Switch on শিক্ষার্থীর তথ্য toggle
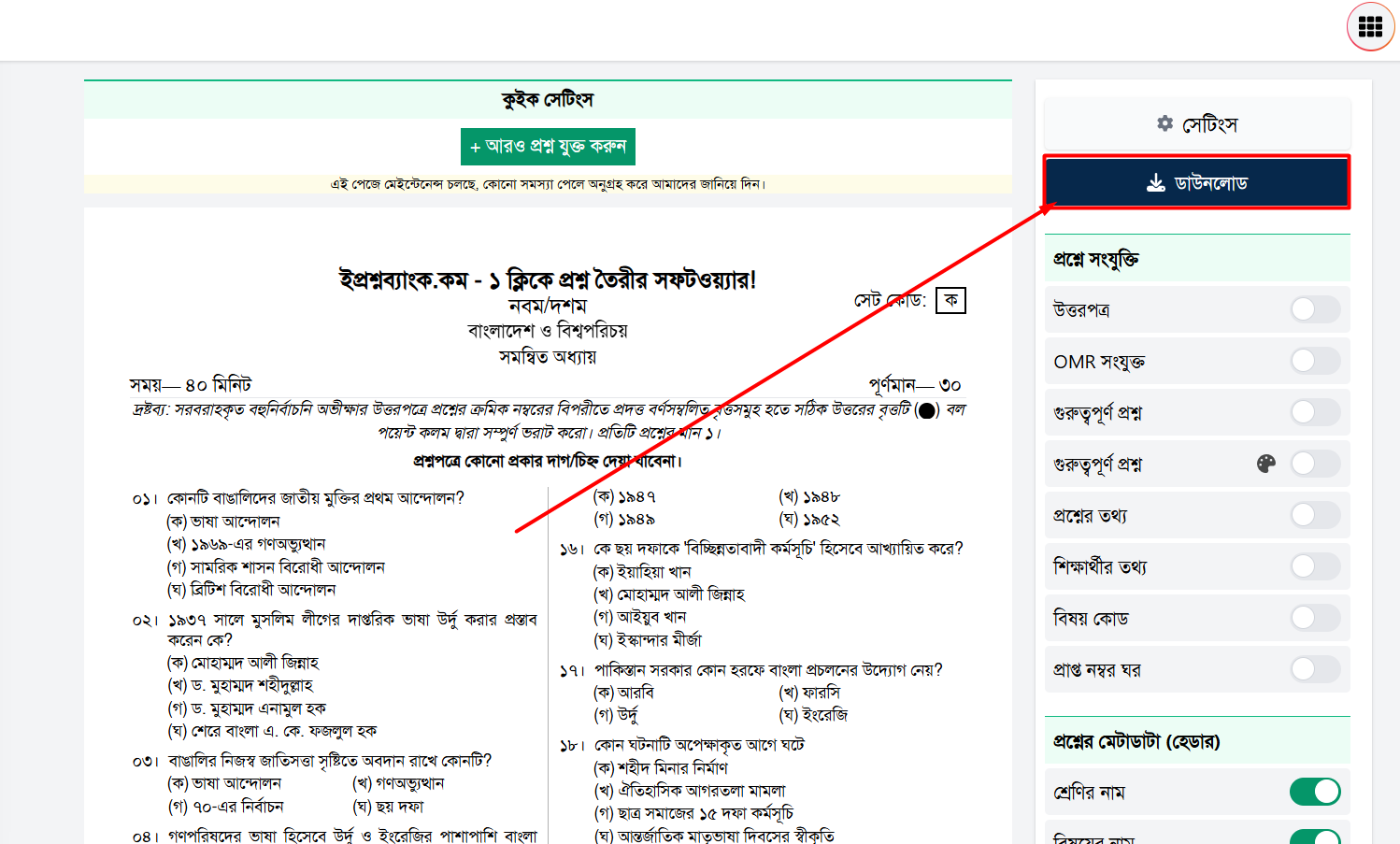 coord(1315,566)
